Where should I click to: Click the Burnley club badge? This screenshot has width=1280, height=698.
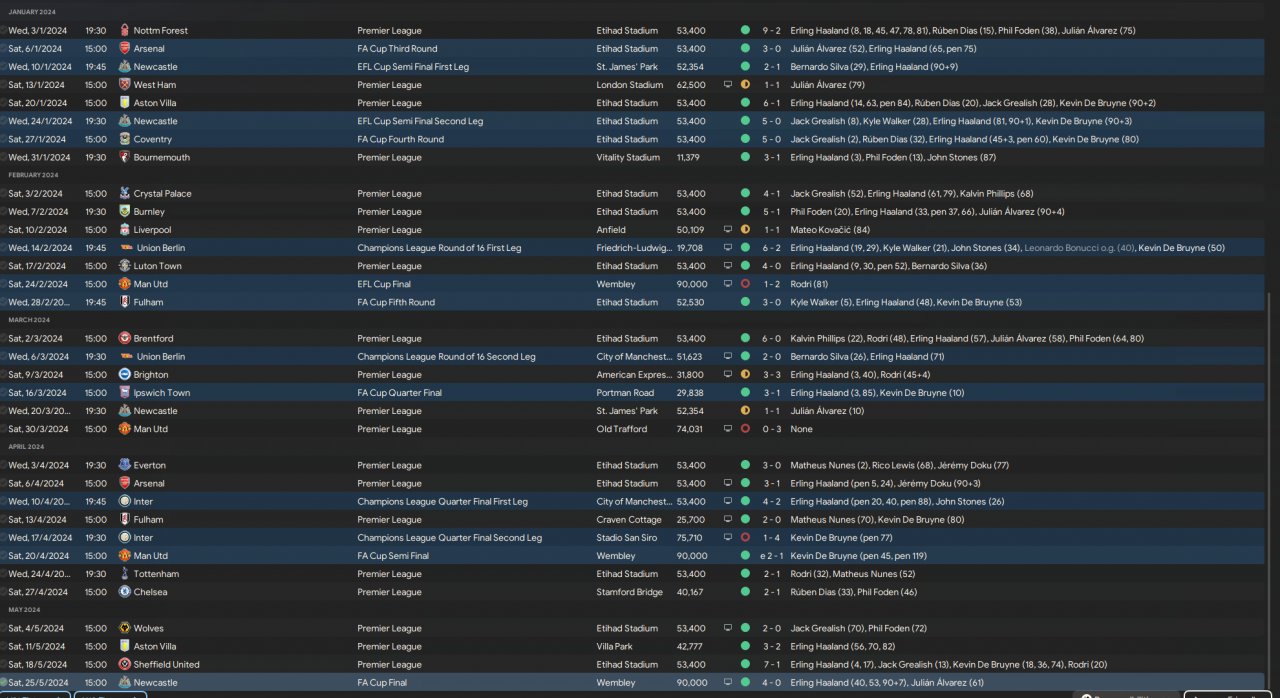[124, 211]
